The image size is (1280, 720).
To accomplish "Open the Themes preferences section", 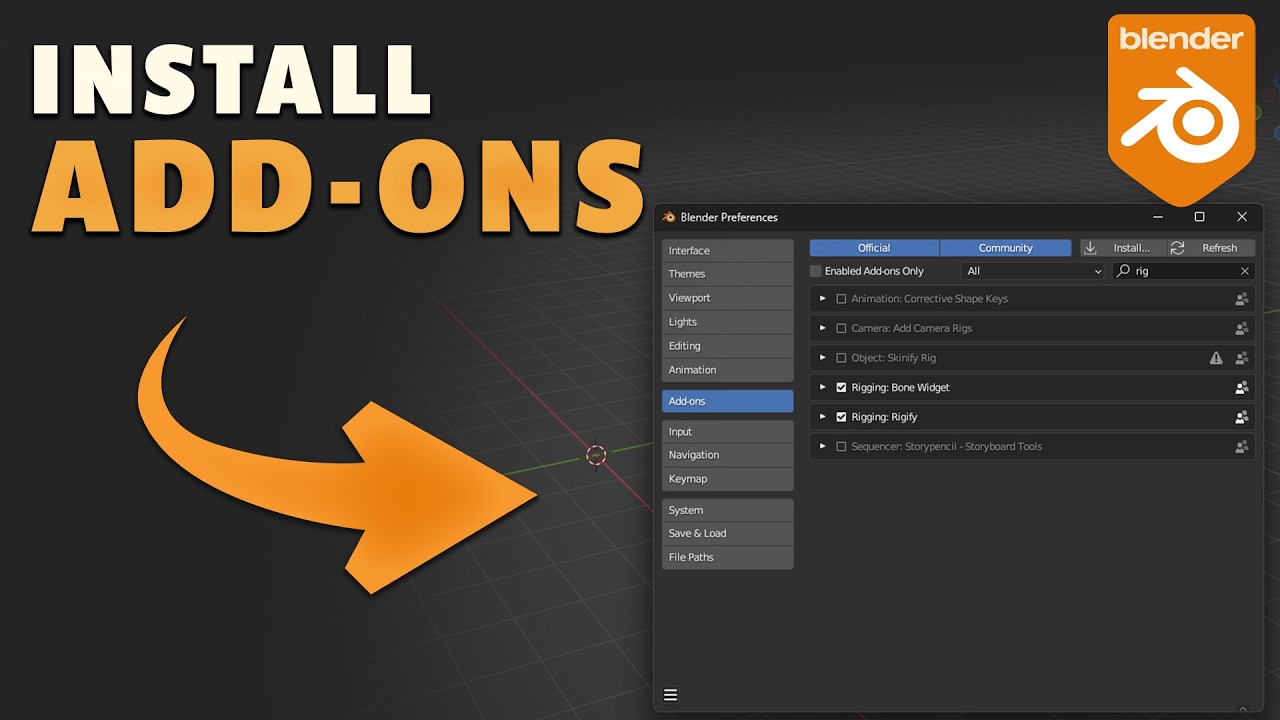I will click(727, 274).
